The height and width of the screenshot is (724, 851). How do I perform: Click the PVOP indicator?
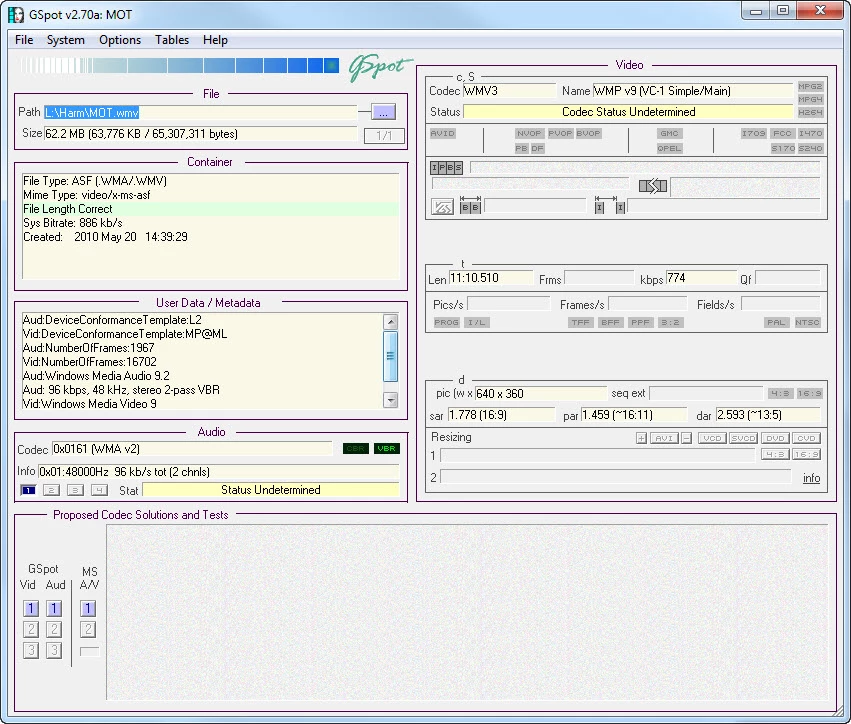click(x=560, y=133)
